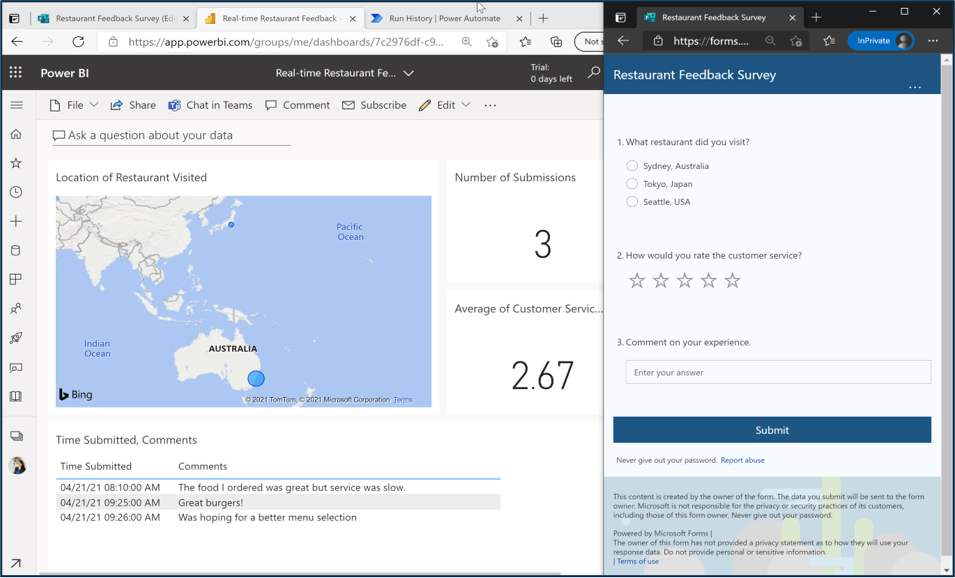Submit the restaurant feedback survey
The image size is (955, 578).
(771, 430)
